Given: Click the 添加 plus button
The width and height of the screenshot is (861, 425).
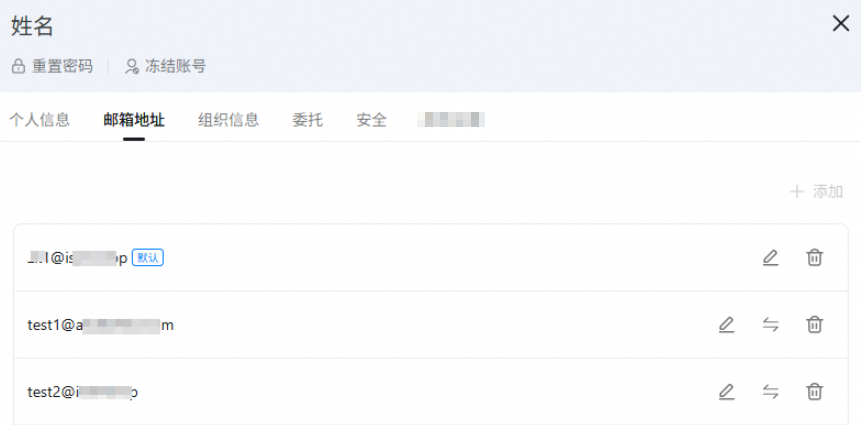Looking at the screenshot, I should coord(817,191).
